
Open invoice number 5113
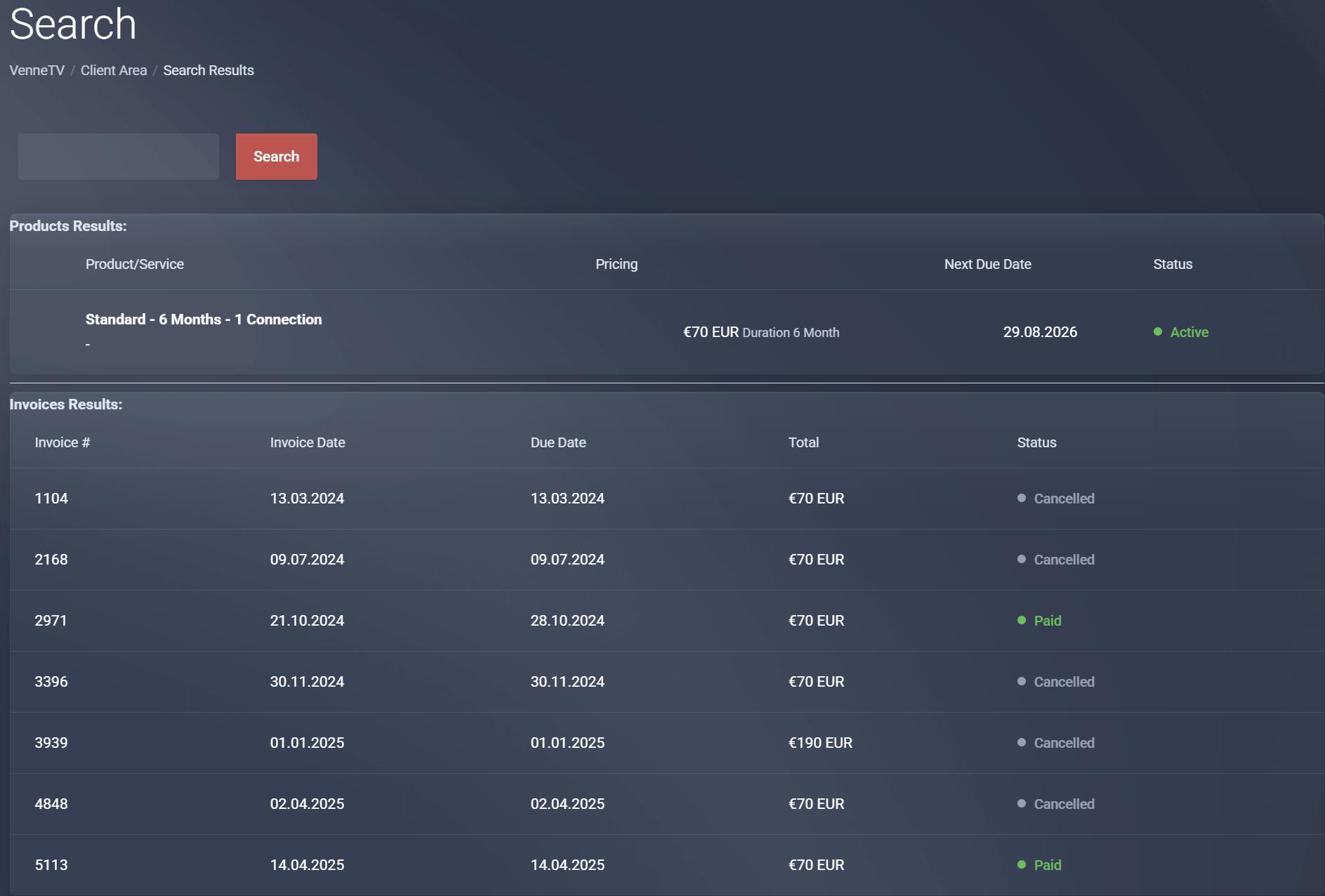point(51,865)
